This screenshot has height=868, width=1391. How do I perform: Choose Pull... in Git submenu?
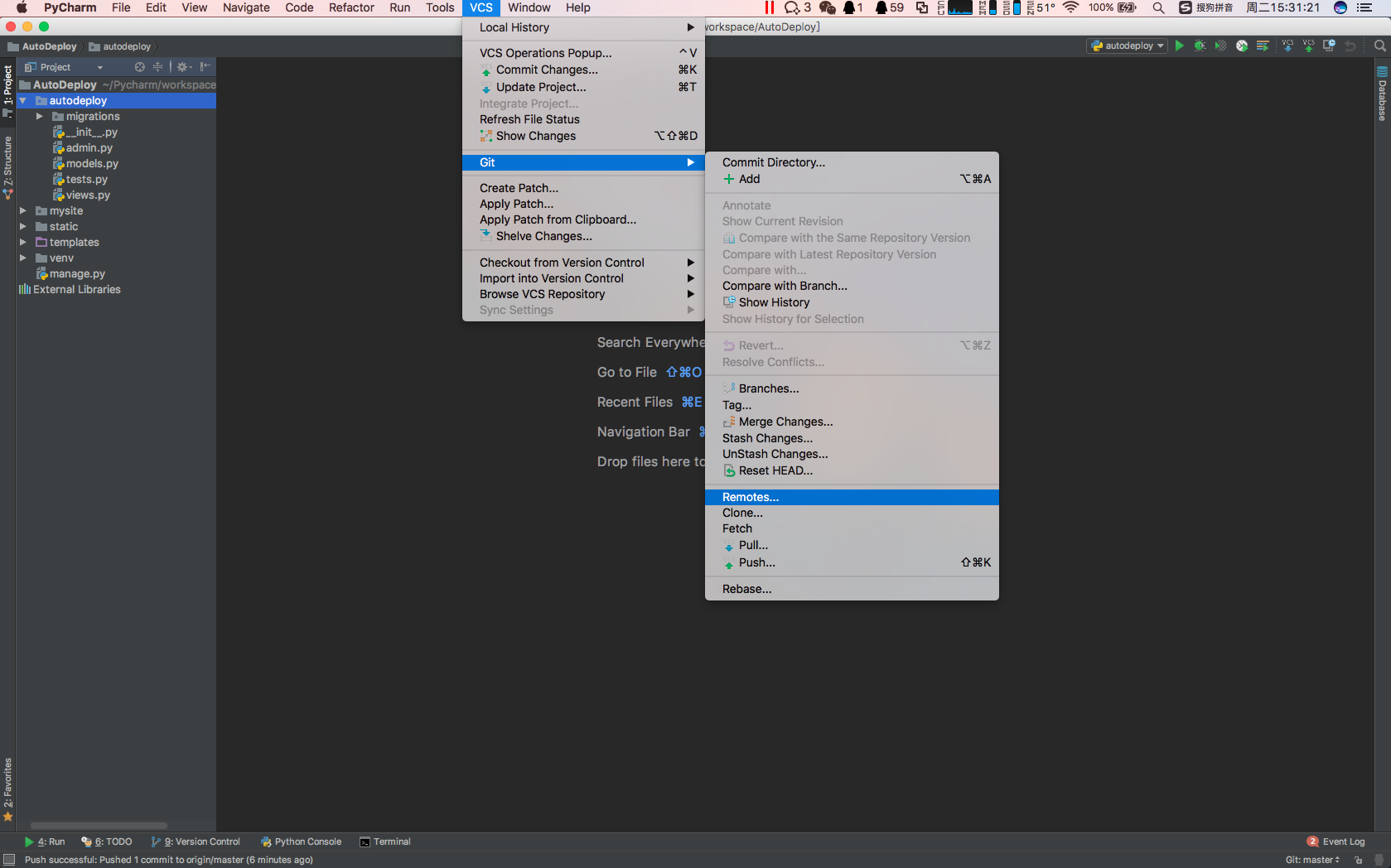pyautogui.click(x=852, y=545)
